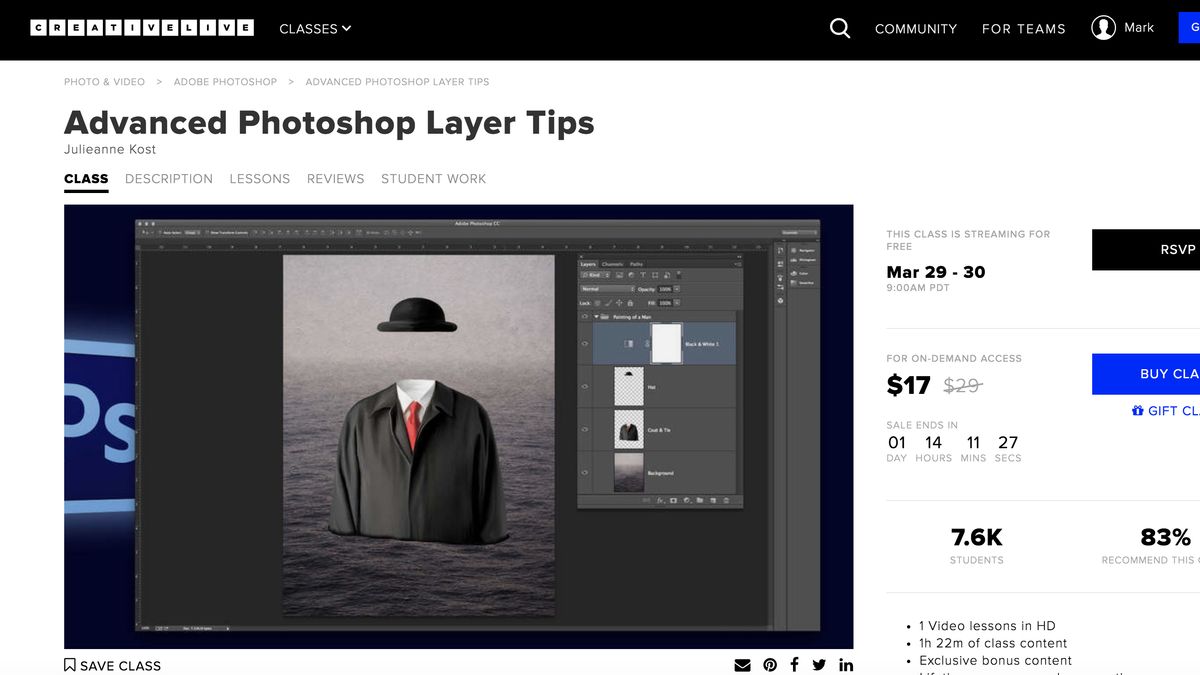Viewport: 1200px width, 675px height.
Task: Switch to the Channels tab in Photoshop
Action: (x=612, y=264)
